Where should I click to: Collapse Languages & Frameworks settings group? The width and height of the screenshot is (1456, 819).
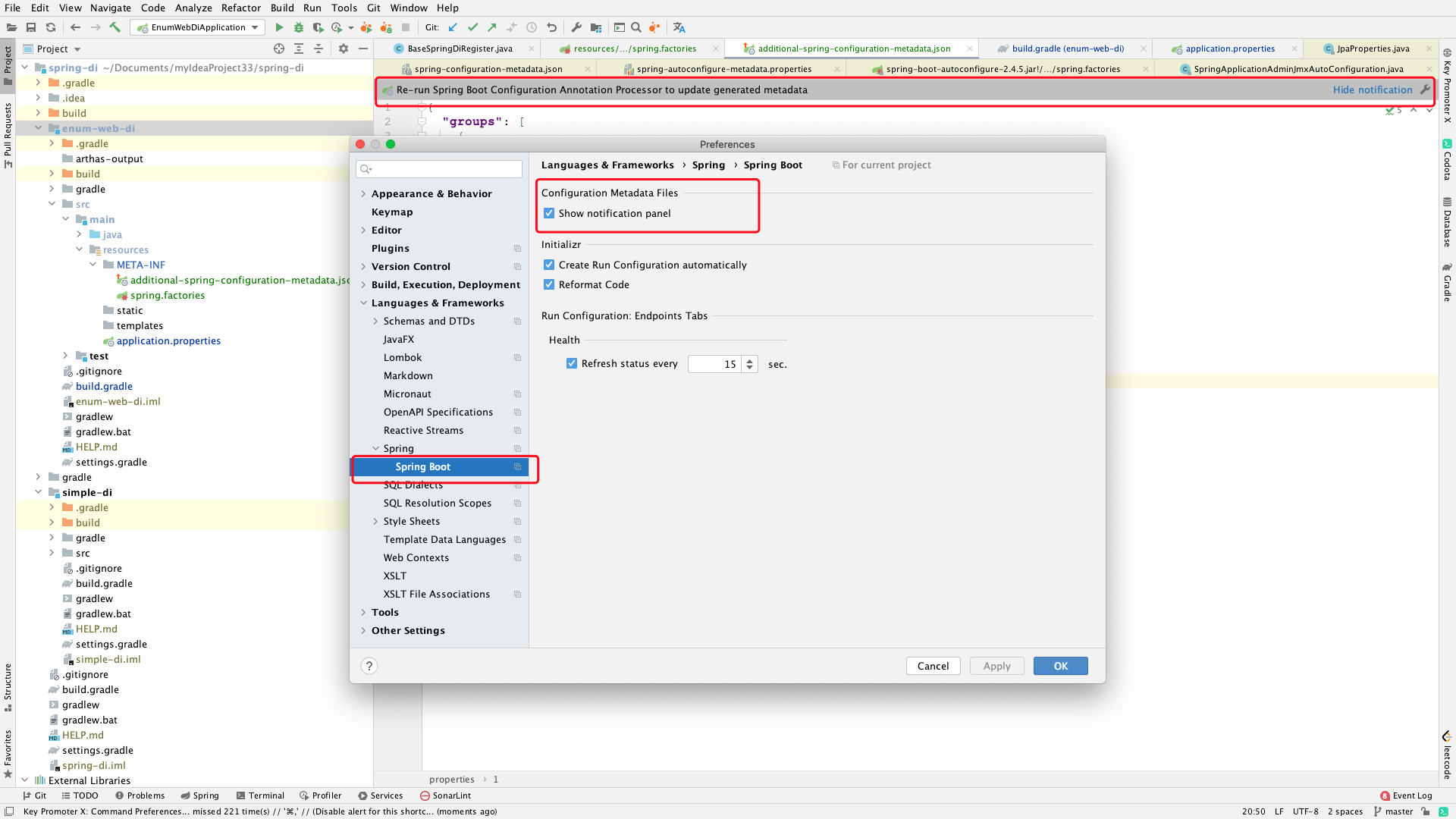pos(363,303)
